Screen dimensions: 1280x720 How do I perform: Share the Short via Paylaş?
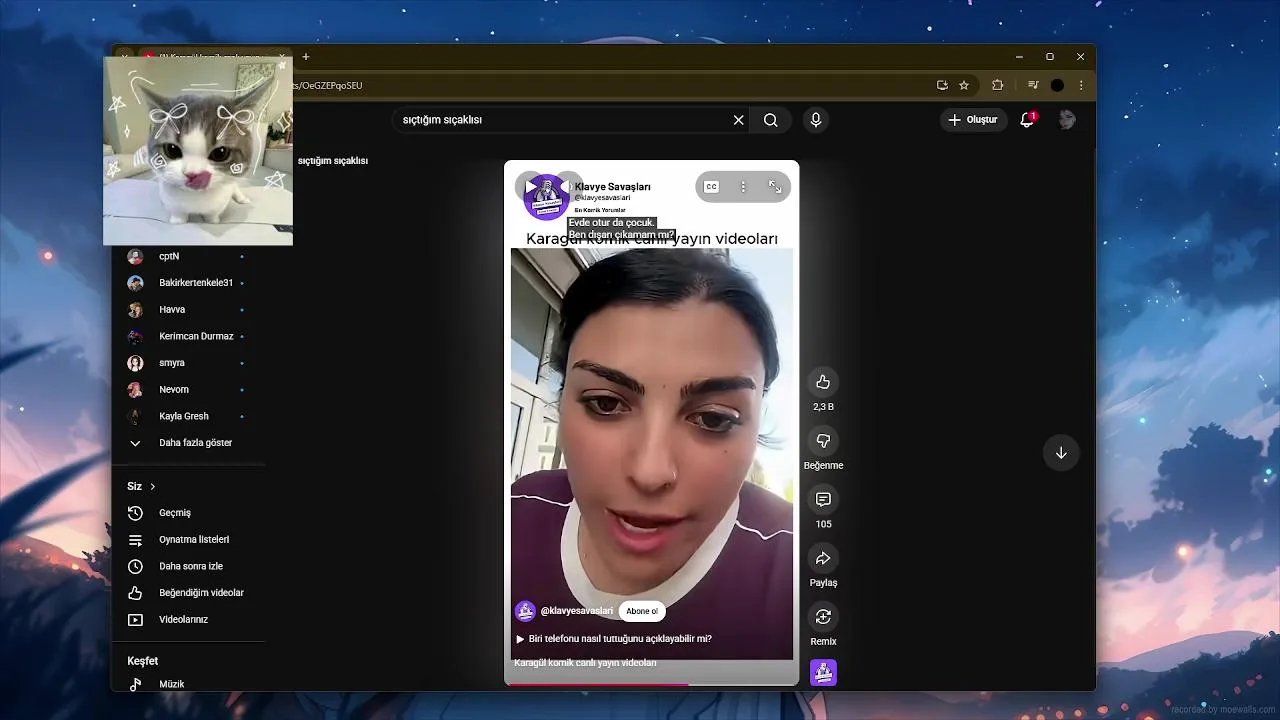(823, 558)
